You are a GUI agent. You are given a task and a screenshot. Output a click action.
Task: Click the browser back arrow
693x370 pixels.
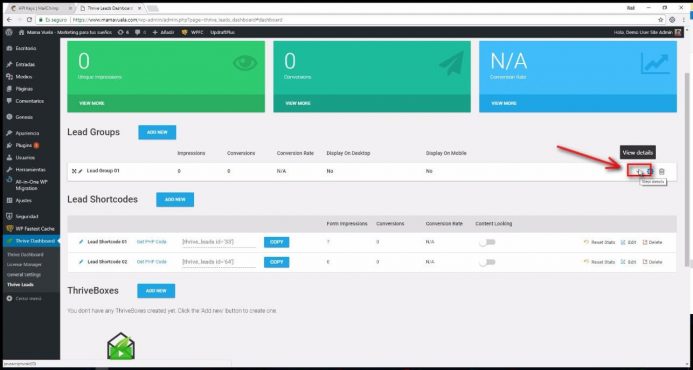tap(10, 20)
